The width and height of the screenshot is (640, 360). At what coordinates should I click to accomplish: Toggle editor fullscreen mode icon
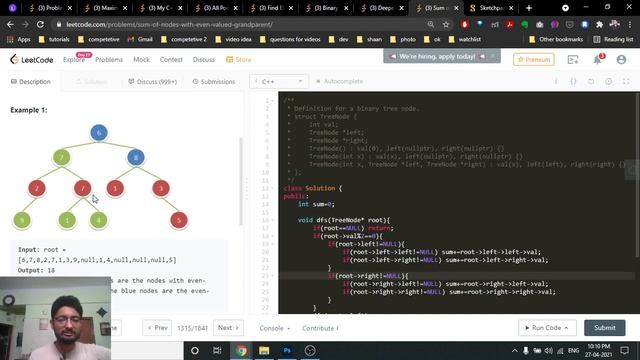click(x=626, y=82)
